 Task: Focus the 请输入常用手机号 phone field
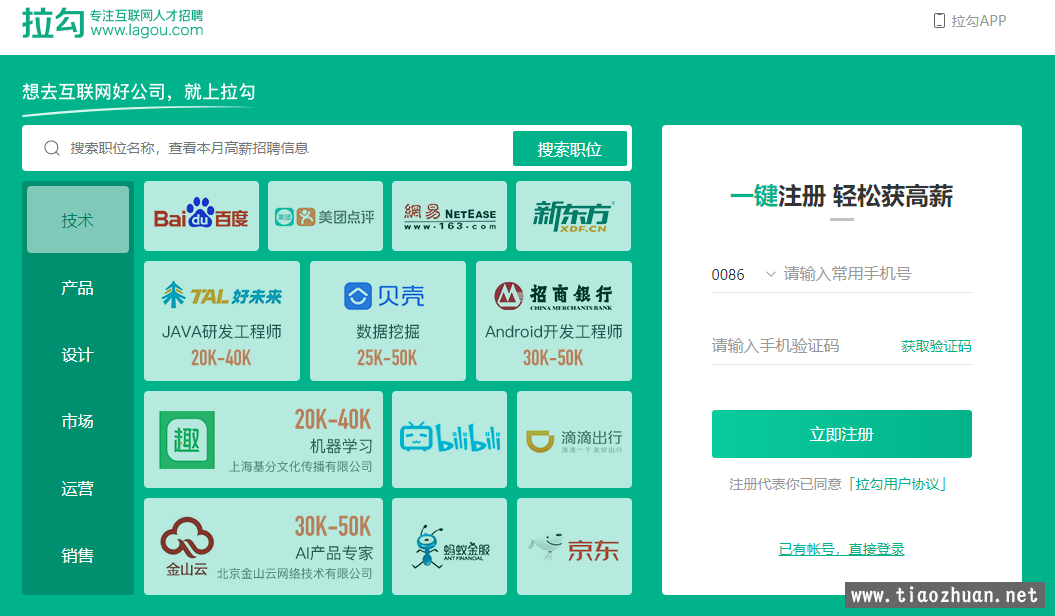(877, 274)
